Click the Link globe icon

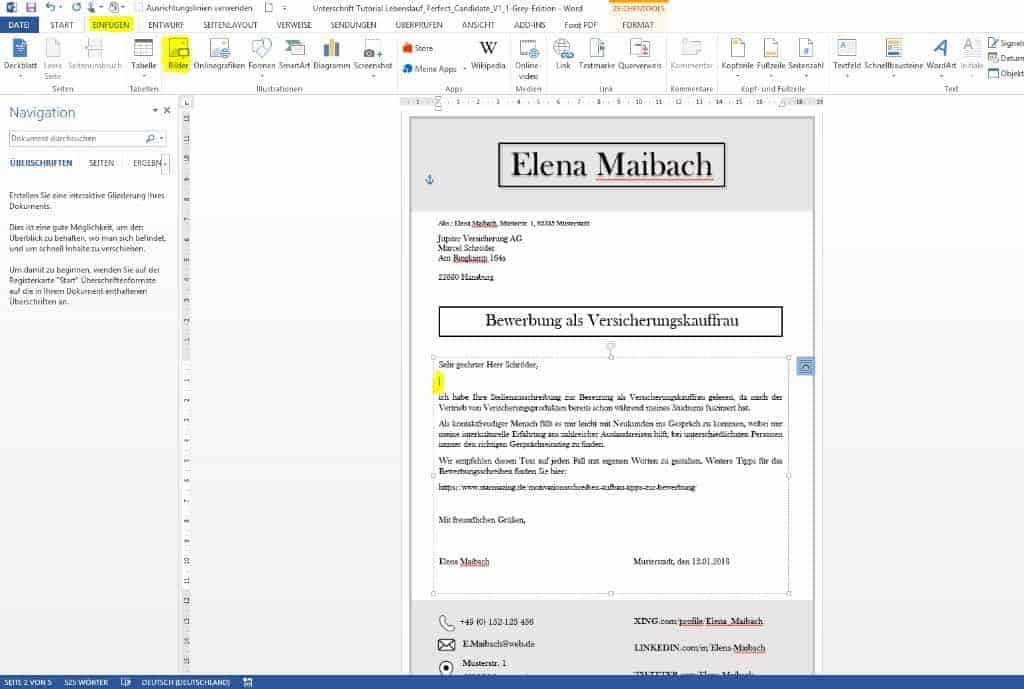click(563, 54)
